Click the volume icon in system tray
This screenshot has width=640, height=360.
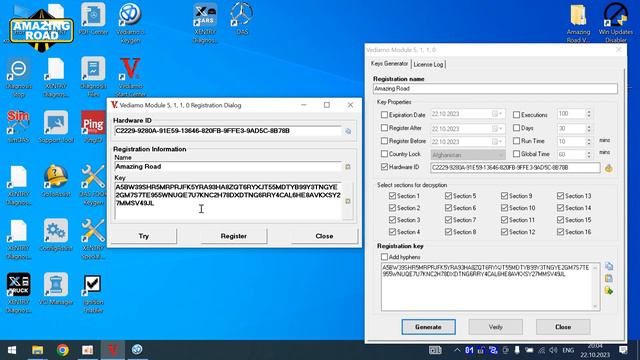point(553,350)
